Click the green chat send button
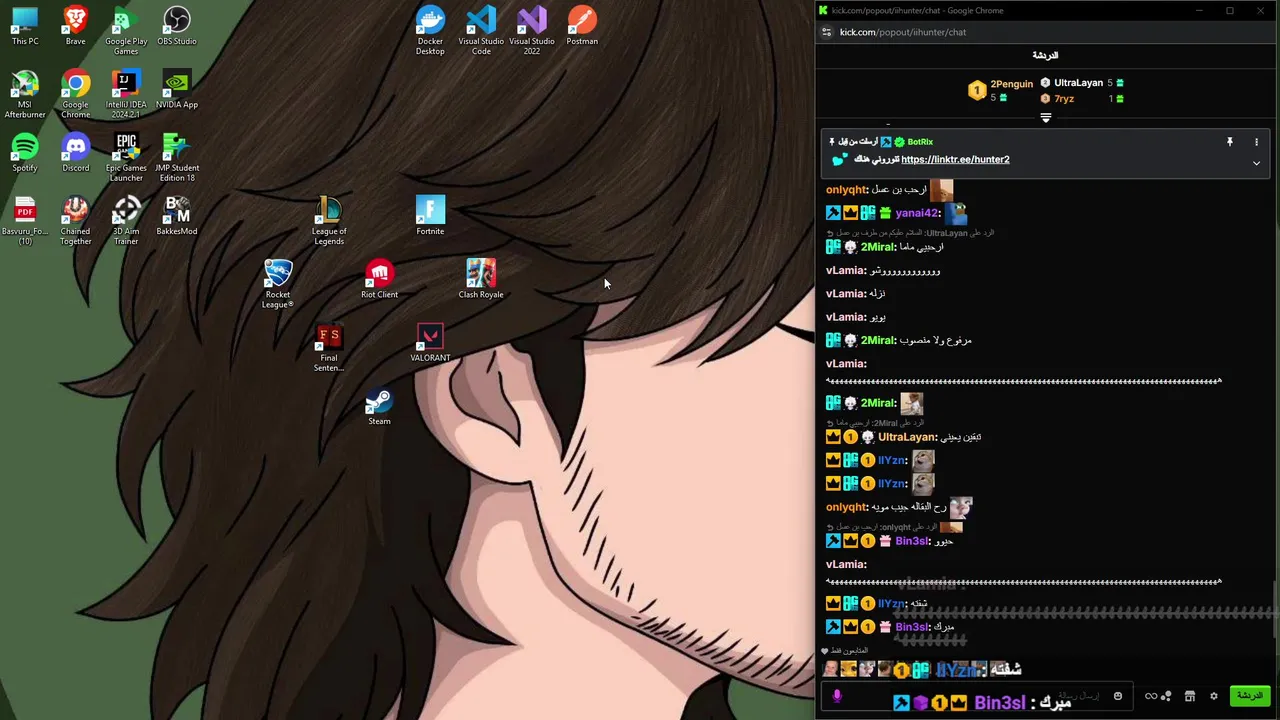Viewport: 1280px width, 720px height. pos(1249,696)
